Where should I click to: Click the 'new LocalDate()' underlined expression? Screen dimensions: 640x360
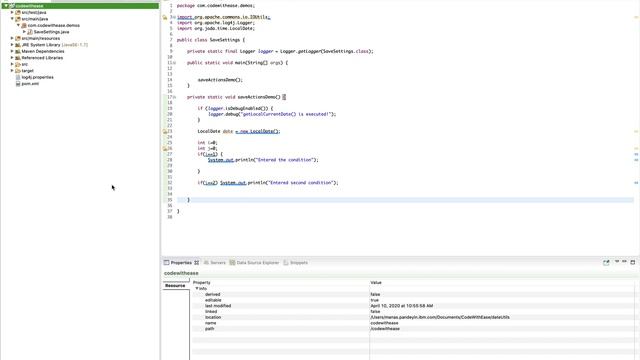click(258, 131)
